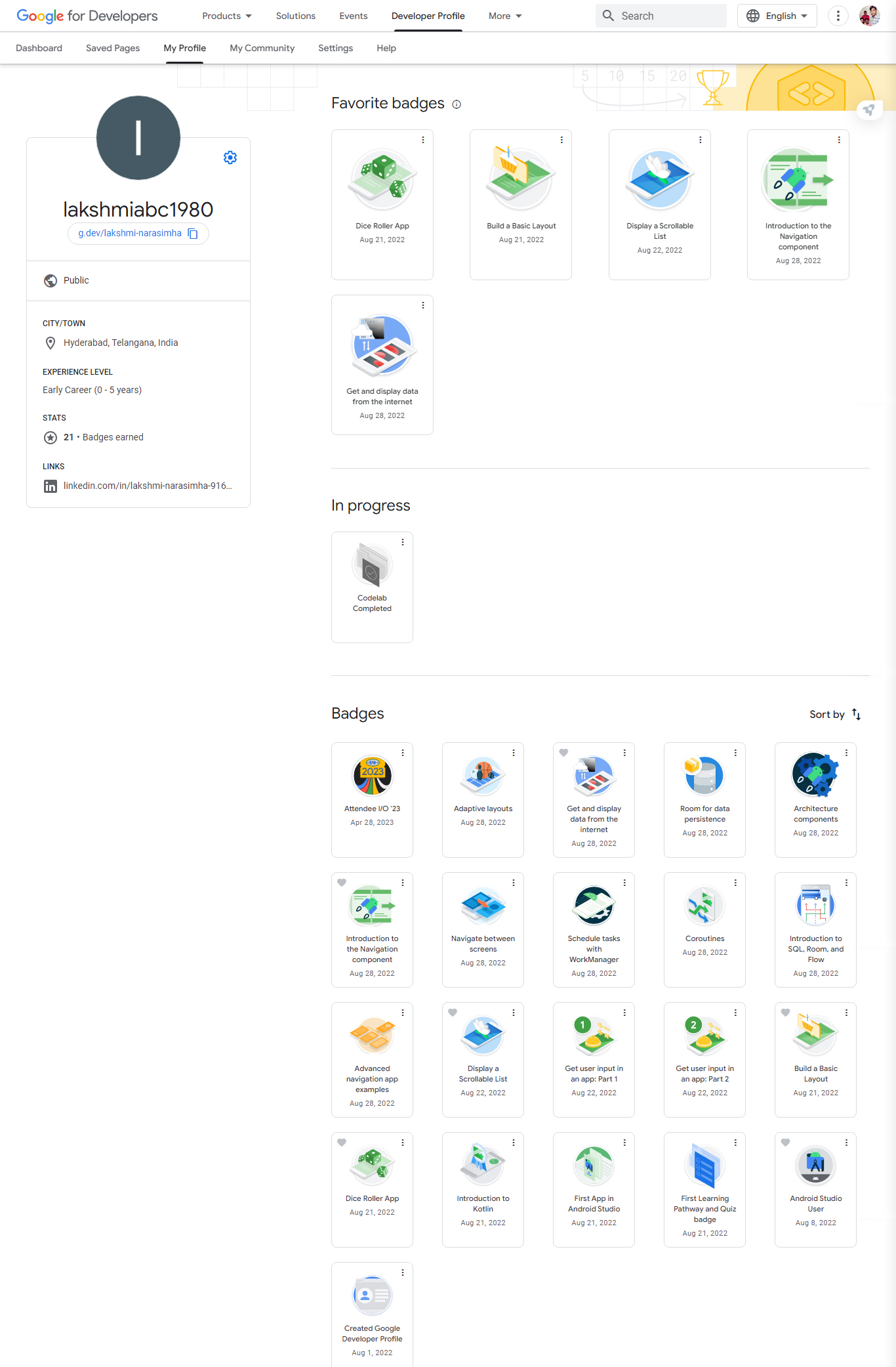Open Get user input Part 2 badge image
The image size is (896, 1367).
pos(705,1035)
